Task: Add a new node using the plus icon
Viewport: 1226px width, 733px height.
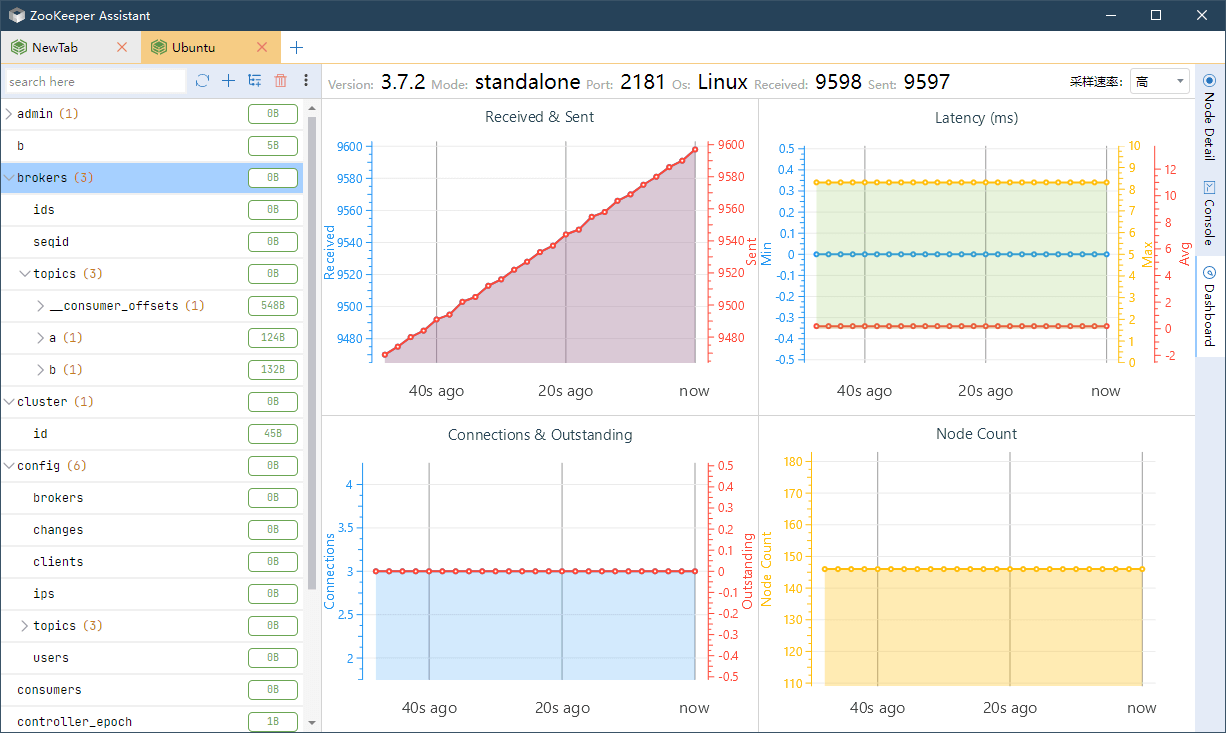Action: click(228, 81)
